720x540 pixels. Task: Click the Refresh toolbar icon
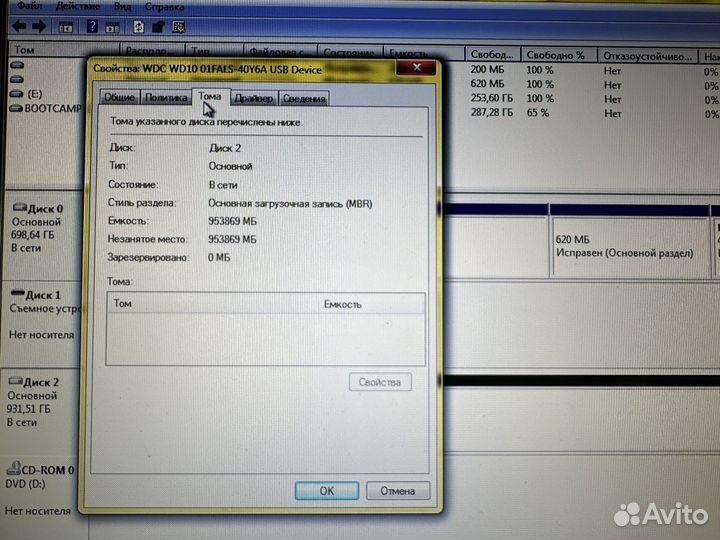(138, 27)
